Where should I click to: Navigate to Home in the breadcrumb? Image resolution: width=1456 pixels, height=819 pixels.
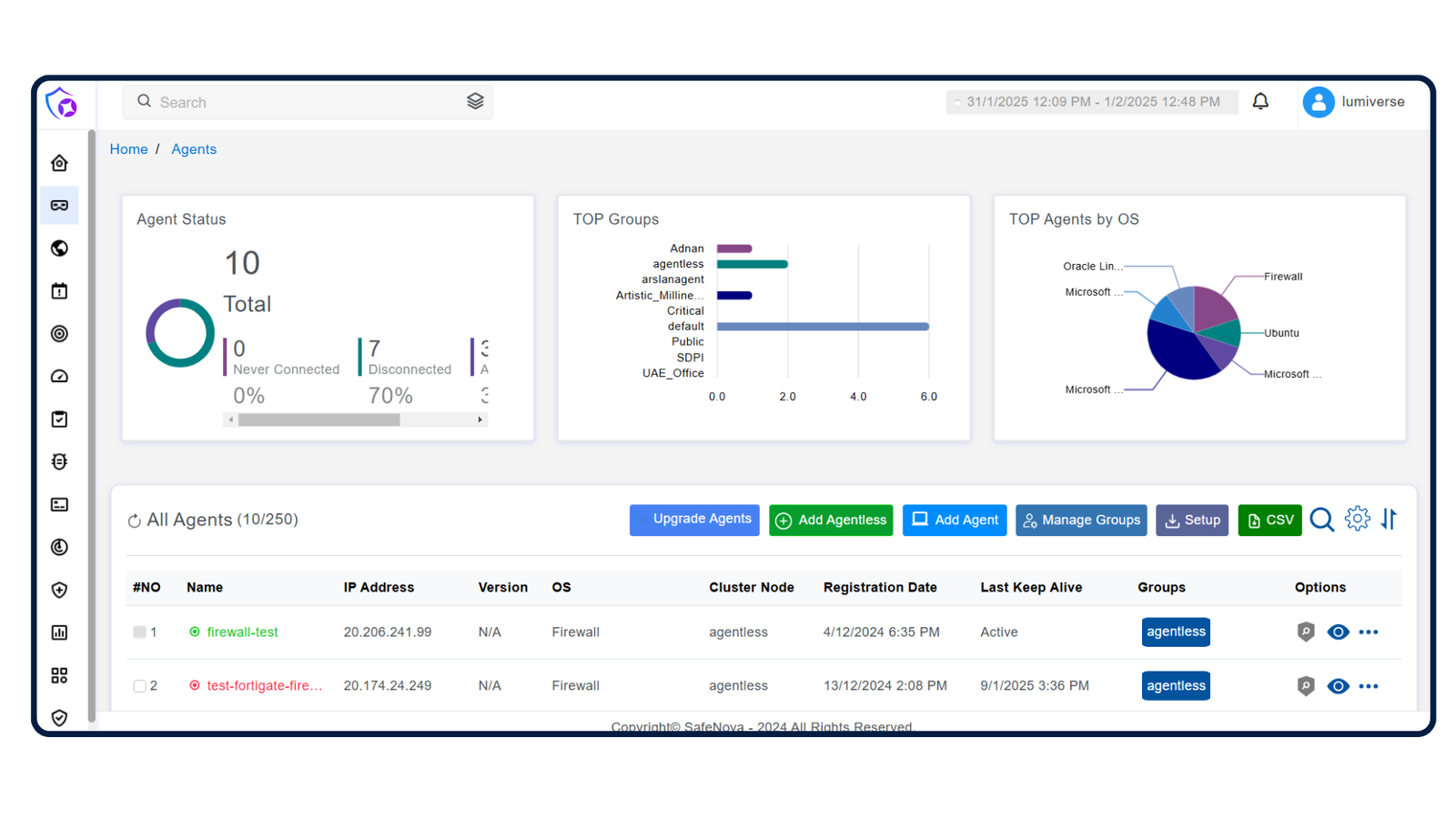pos(128,148)
